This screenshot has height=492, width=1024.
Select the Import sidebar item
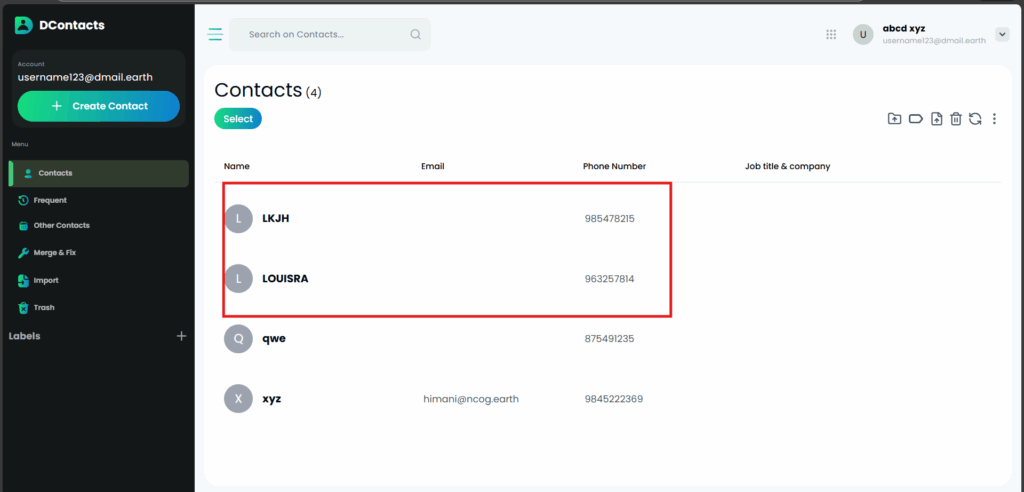[46, 280]
